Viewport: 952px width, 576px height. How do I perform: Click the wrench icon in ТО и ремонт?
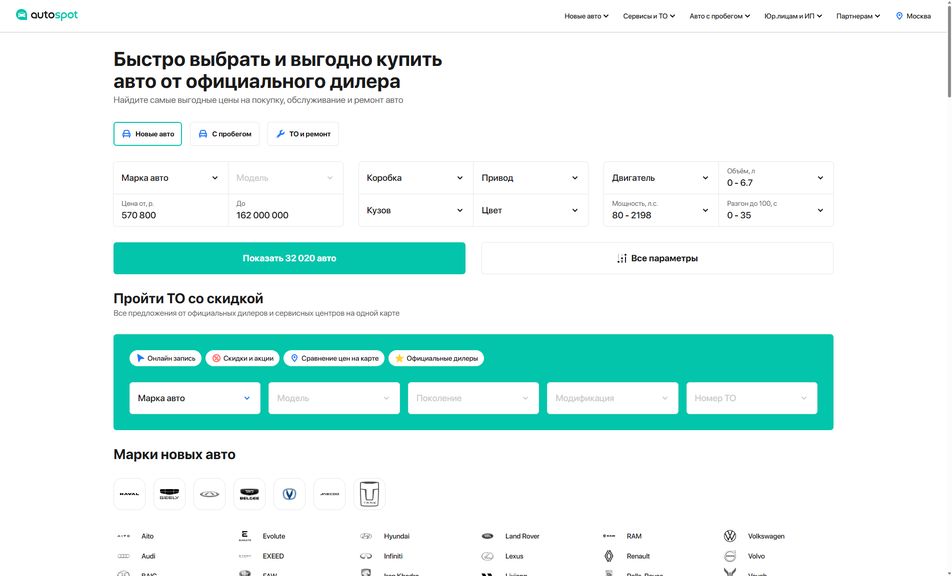point(280,134)
